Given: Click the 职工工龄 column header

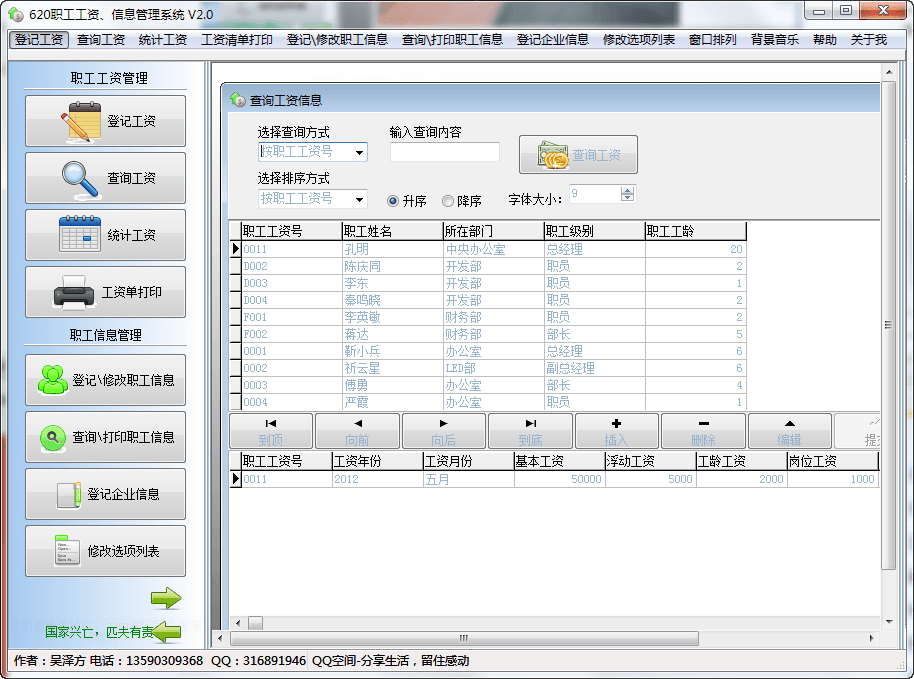Looking at the screenshot, I should 695,231.
